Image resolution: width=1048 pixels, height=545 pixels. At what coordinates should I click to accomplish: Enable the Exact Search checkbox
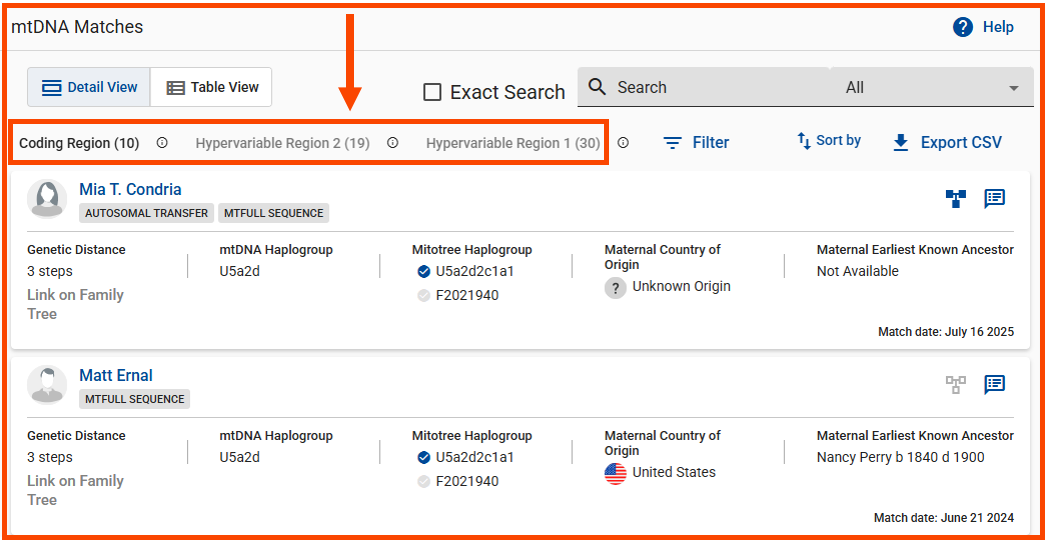point(432,92)
